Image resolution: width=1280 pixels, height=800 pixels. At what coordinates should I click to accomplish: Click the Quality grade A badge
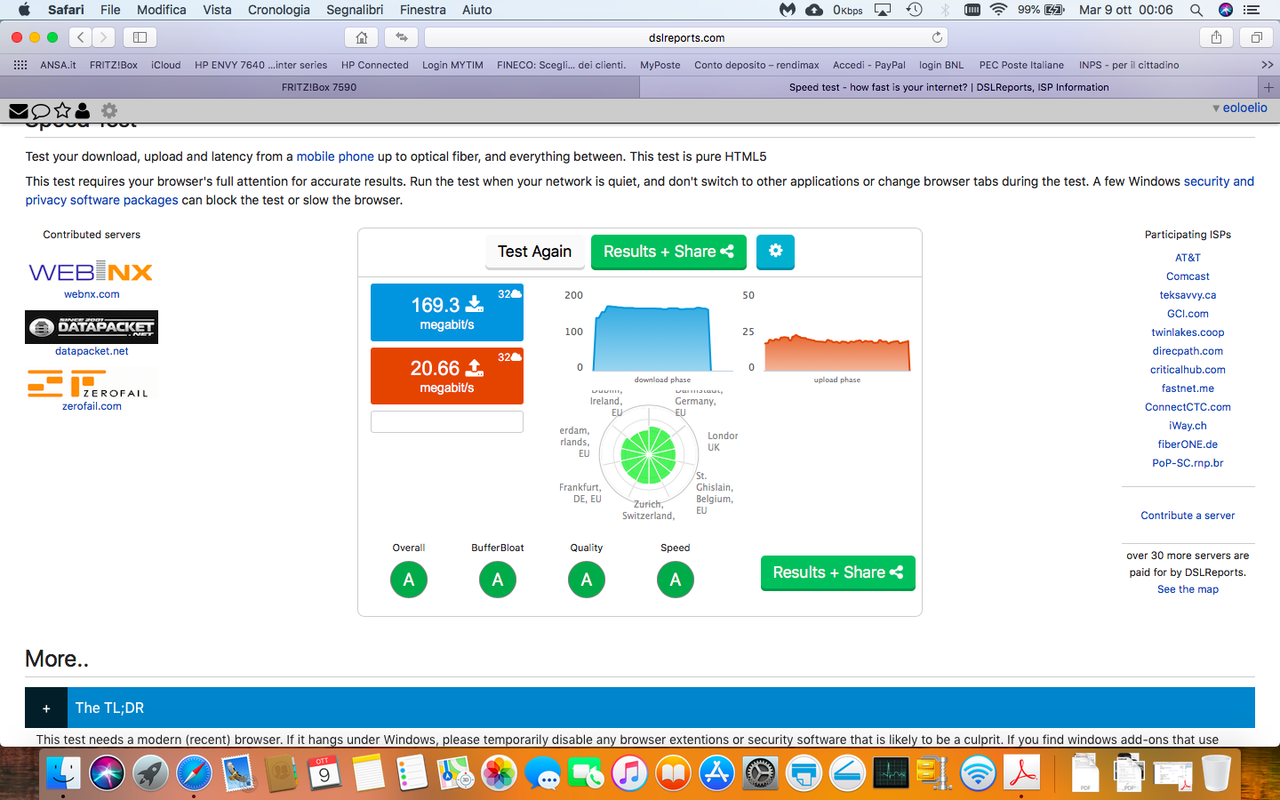(x=586, y=579)
